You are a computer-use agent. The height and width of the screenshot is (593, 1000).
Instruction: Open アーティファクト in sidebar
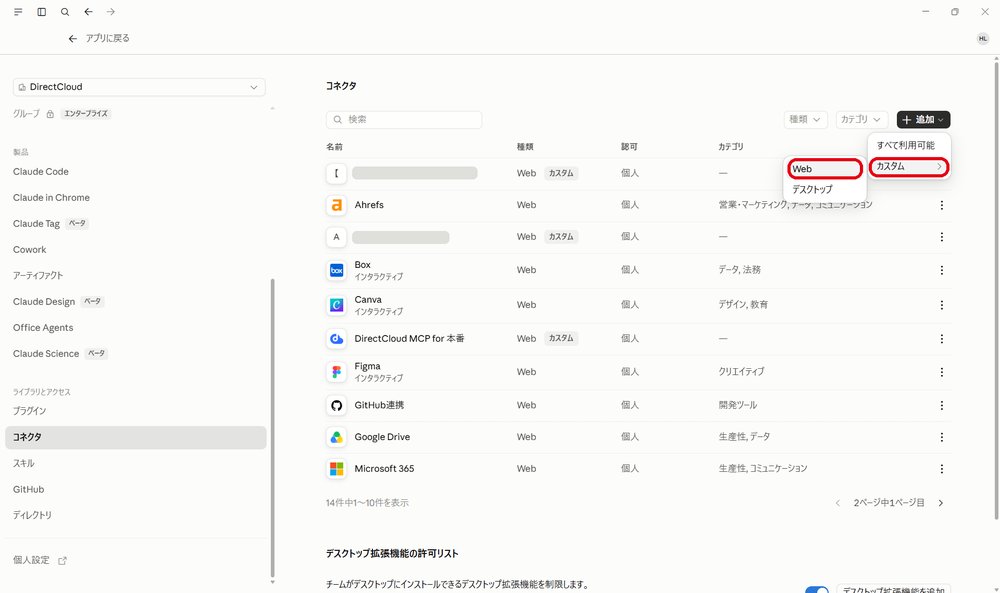click(38, 275)
